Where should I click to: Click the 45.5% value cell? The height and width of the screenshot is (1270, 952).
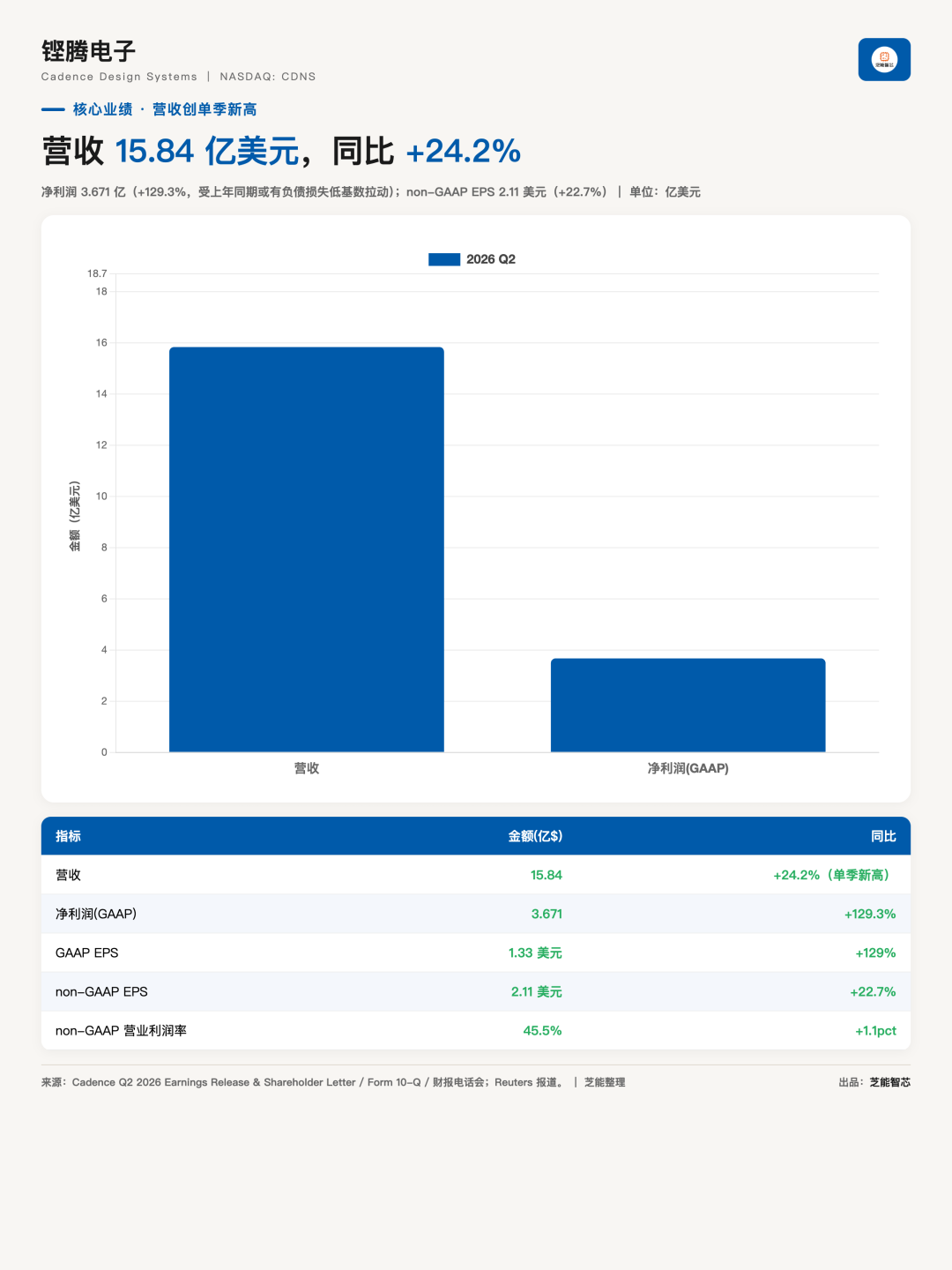542,1030
